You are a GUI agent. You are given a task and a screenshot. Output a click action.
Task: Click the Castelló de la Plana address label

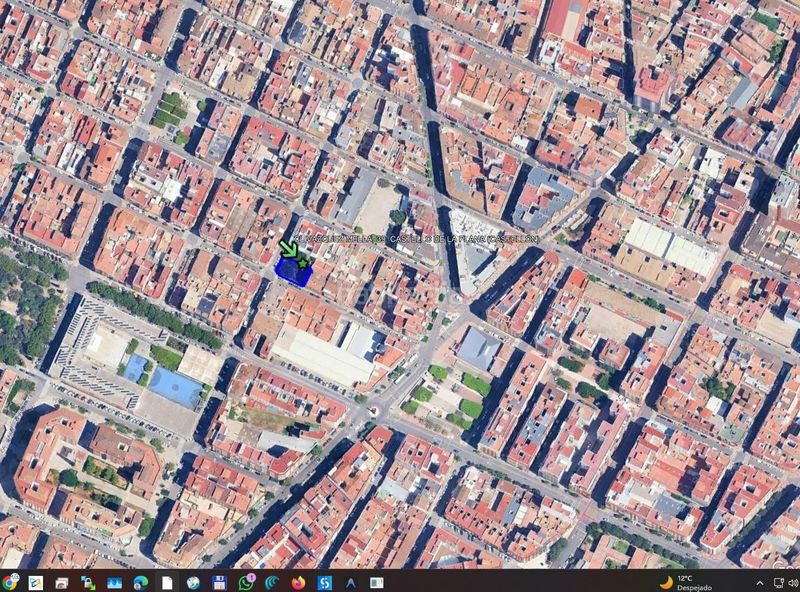(x=416, y=239)
